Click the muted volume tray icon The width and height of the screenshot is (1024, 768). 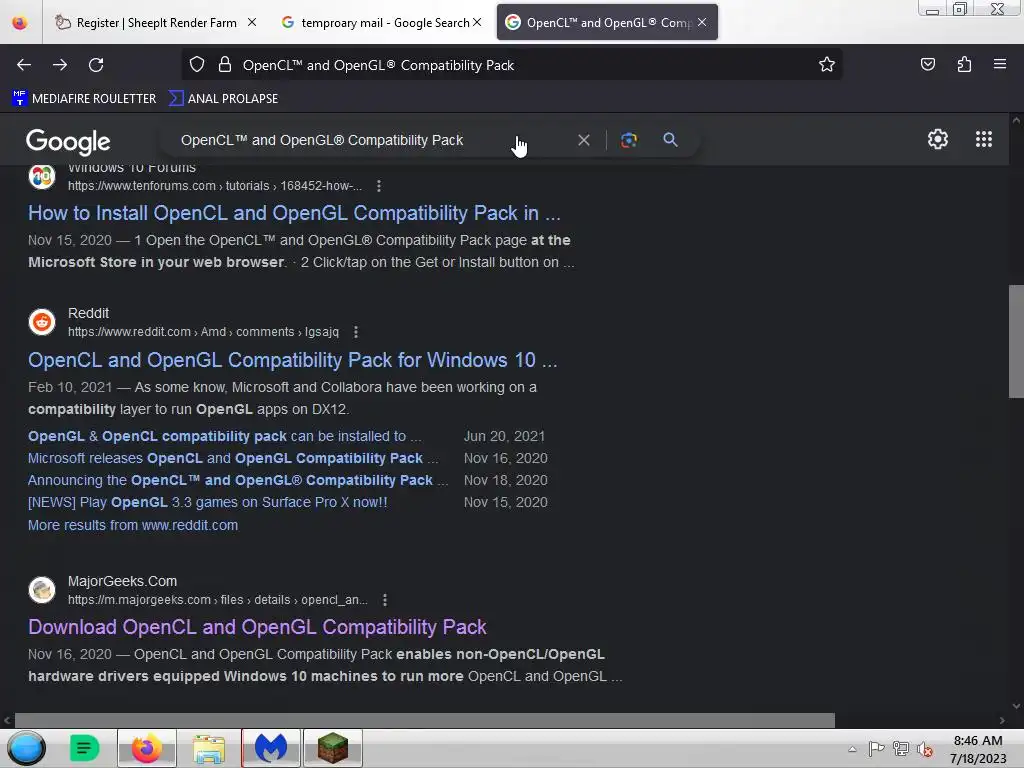tap(924, 749)
